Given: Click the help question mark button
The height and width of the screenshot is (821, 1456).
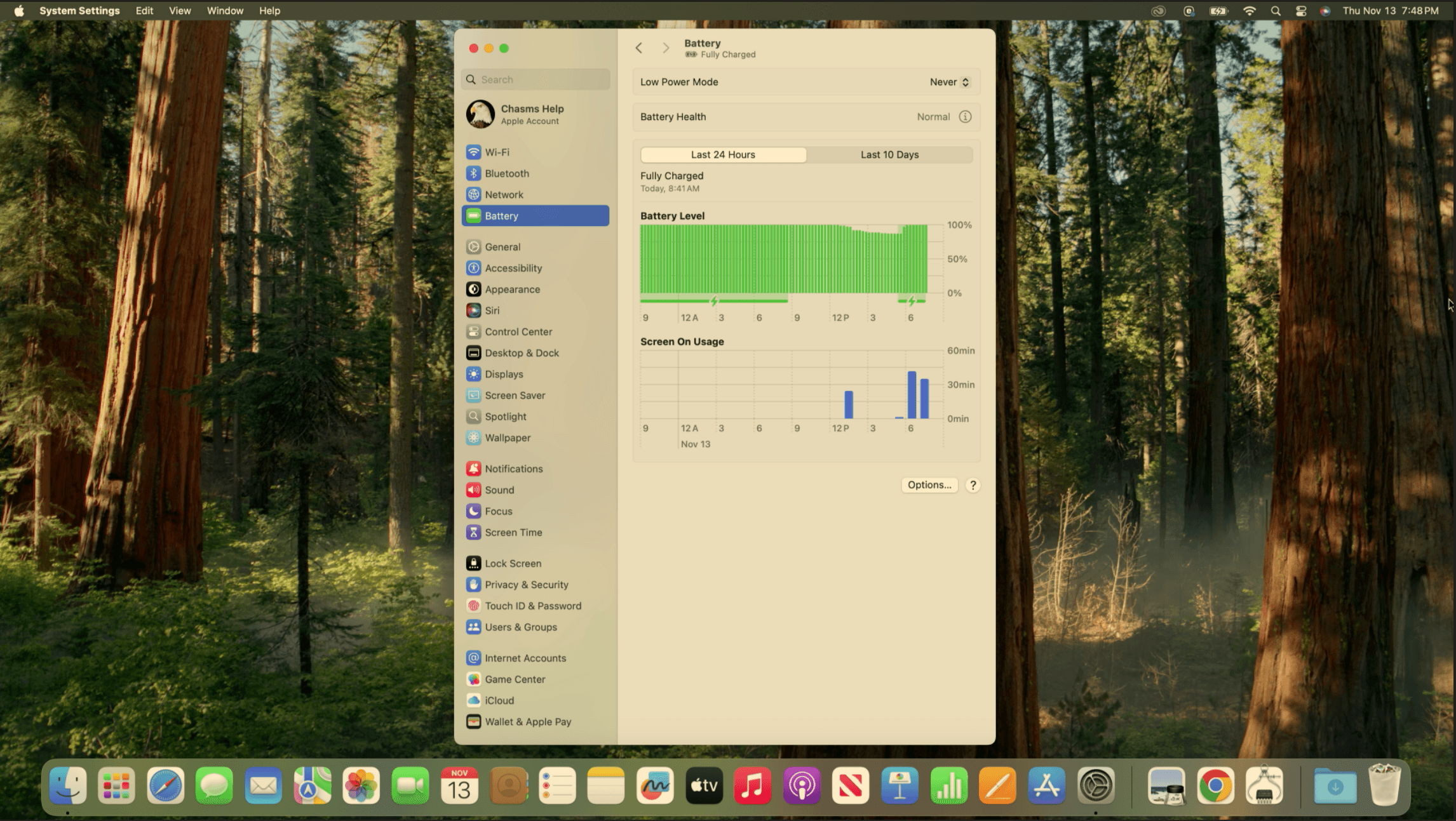Looking at the screenshot, I should [973, 485].
